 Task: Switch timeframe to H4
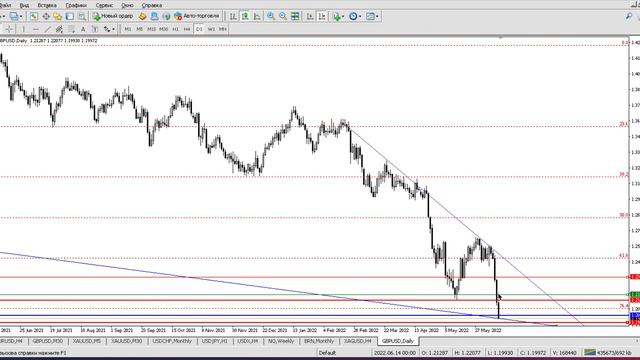(187, 29)
